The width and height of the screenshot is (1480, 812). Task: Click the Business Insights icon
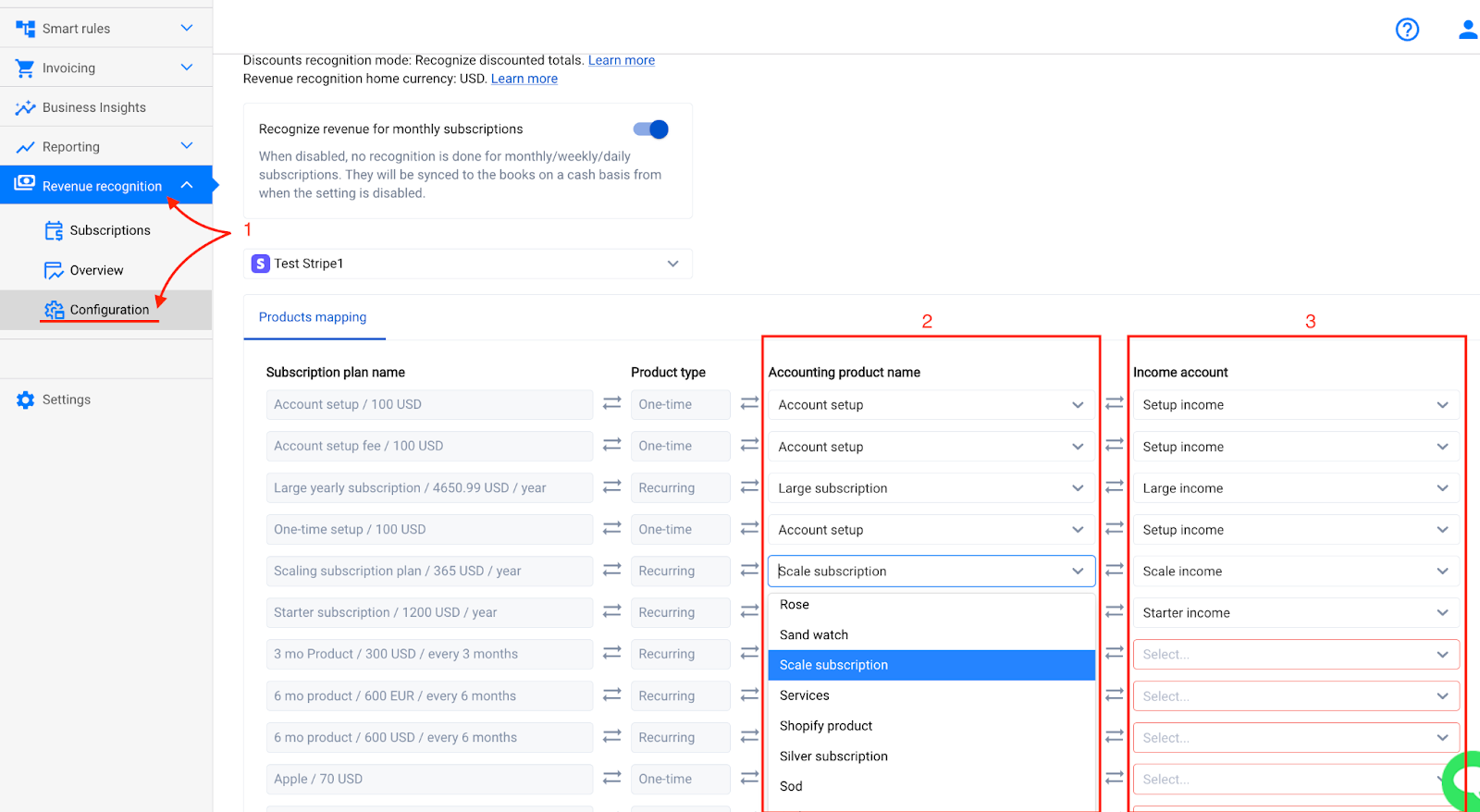pyautogui.click(x=25, y=107)
